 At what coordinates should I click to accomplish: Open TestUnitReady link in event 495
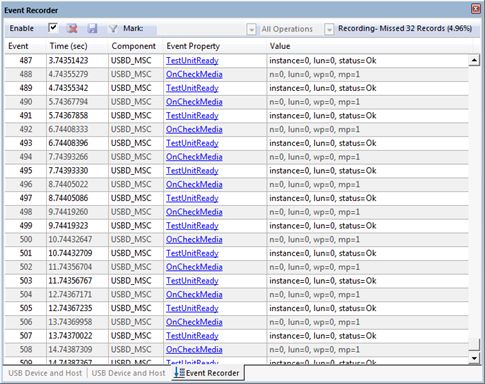(x=192, y=171)
